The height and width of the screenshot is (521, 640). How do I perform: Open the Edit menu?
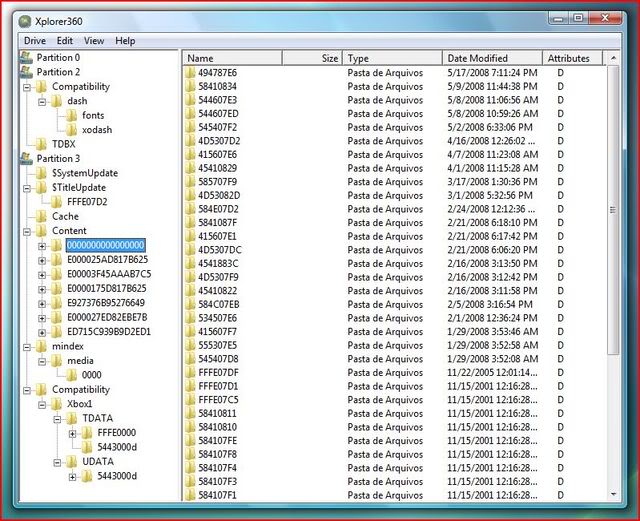click(64, 41)
